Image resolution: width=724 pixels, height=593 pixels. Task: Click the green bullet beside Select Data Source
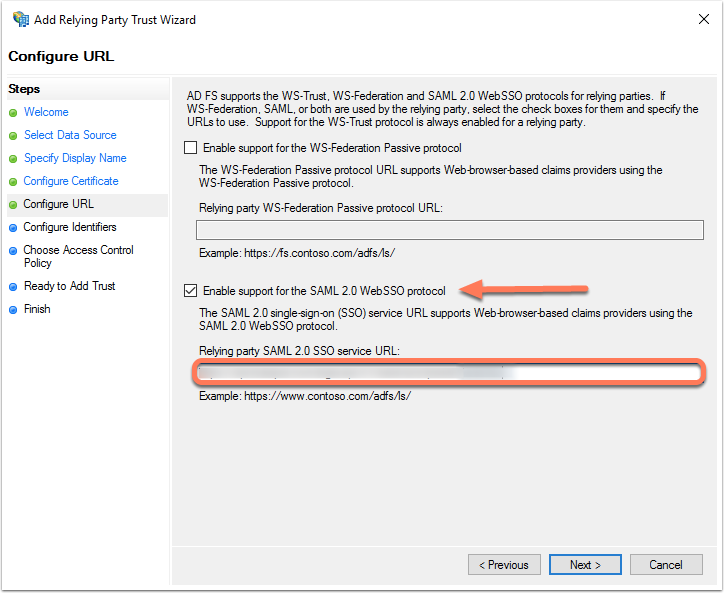(x=13, y=136)
